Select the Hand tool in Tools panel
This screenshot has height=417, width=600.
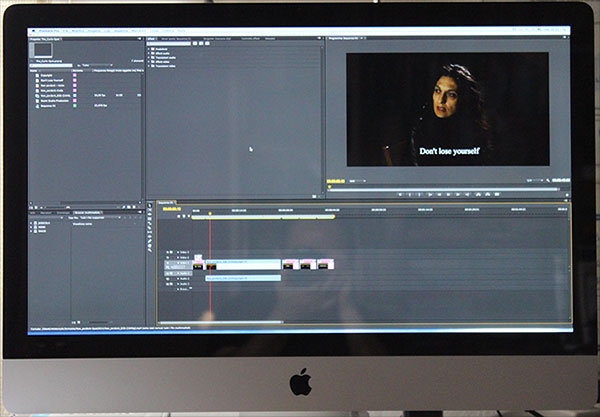150,245
